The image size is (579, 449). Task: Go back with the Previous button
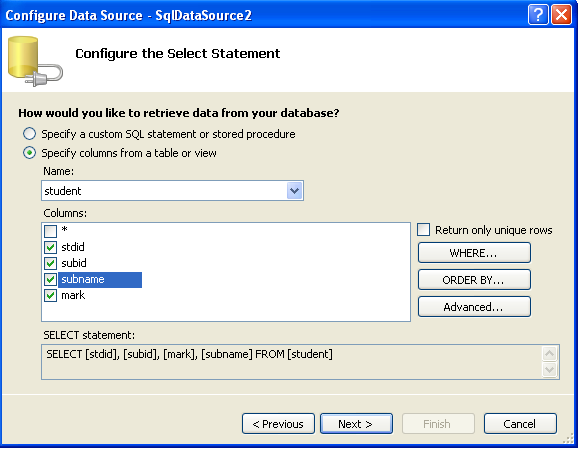[x=278, y=424]
